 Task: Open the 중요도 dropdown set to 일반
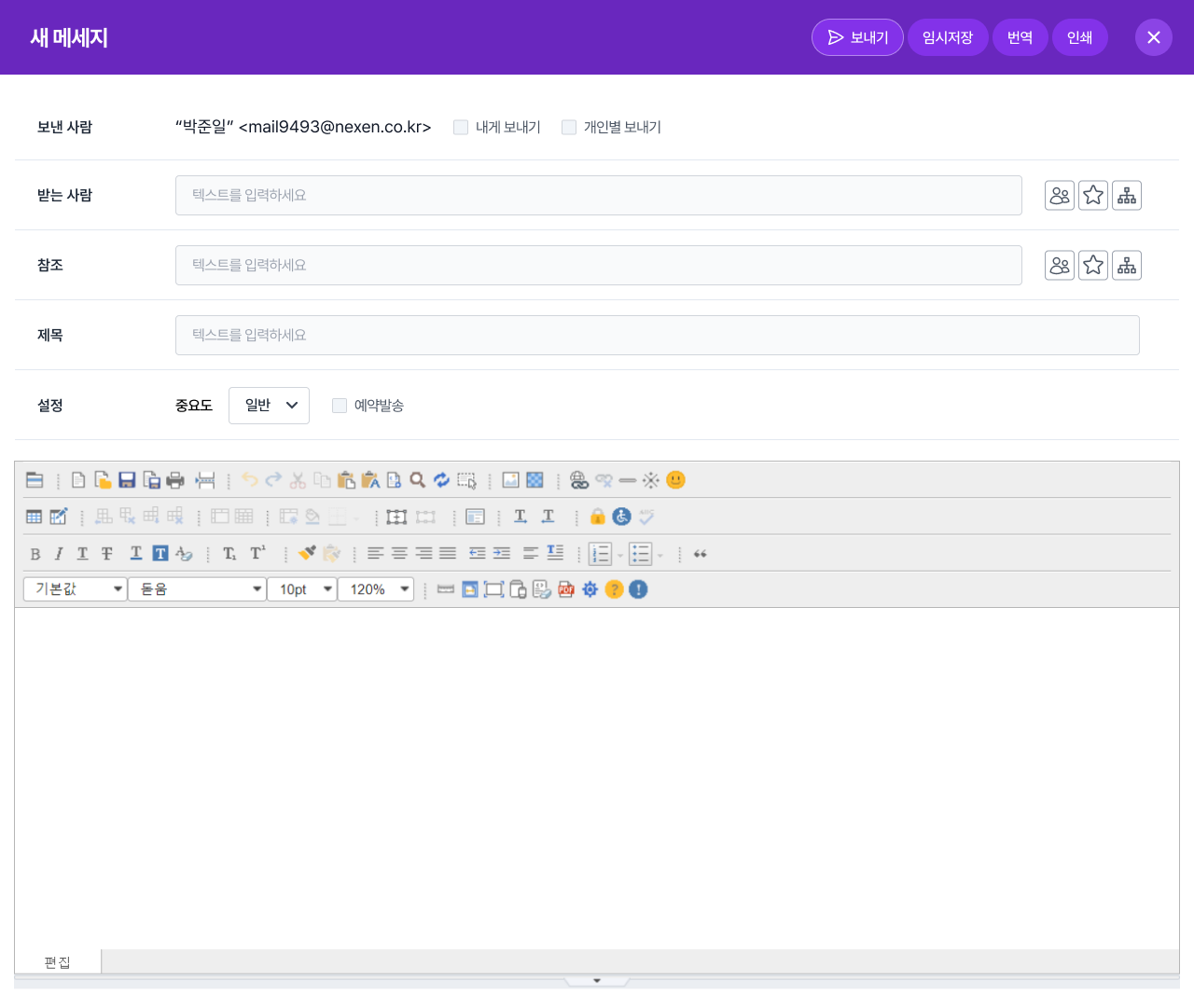269,406
